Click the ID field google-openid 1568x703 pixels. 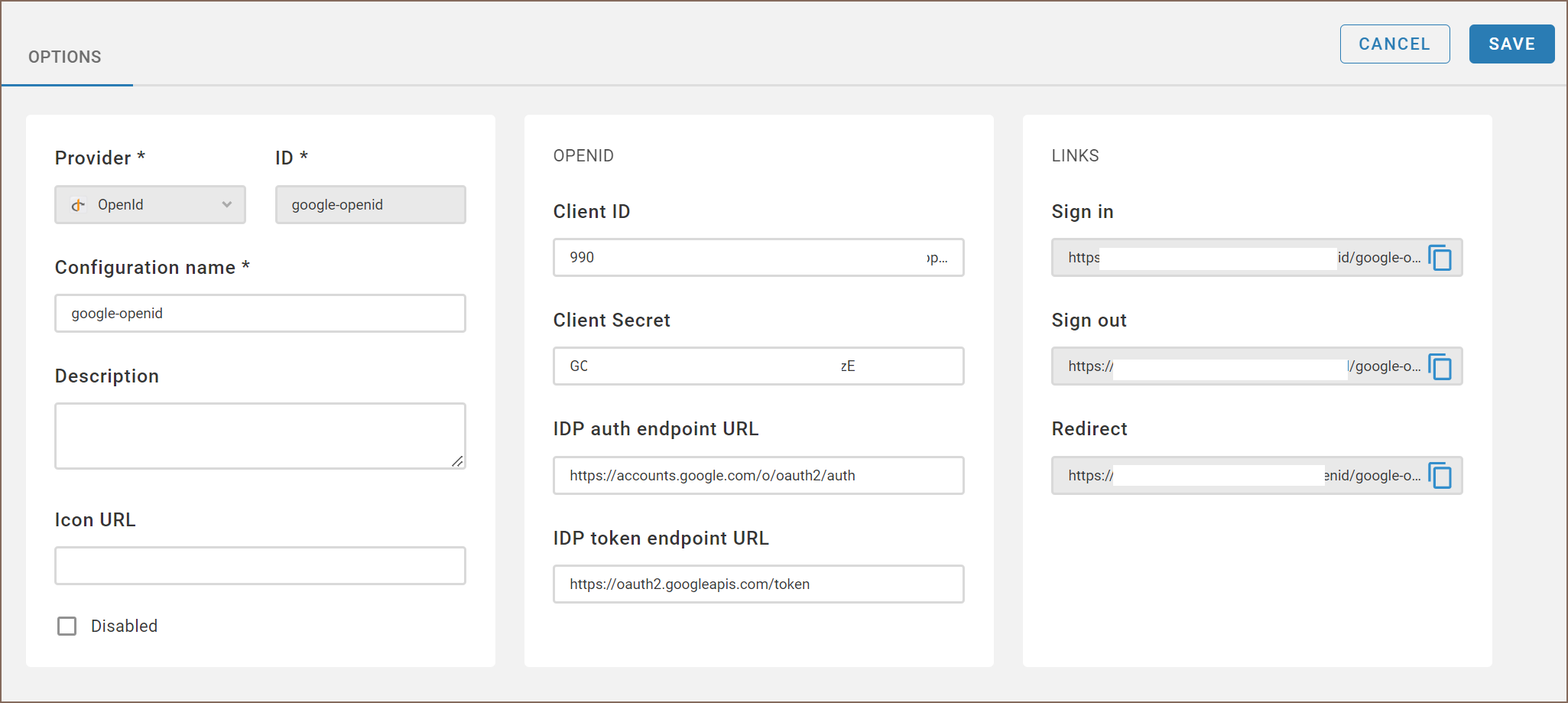370,205
